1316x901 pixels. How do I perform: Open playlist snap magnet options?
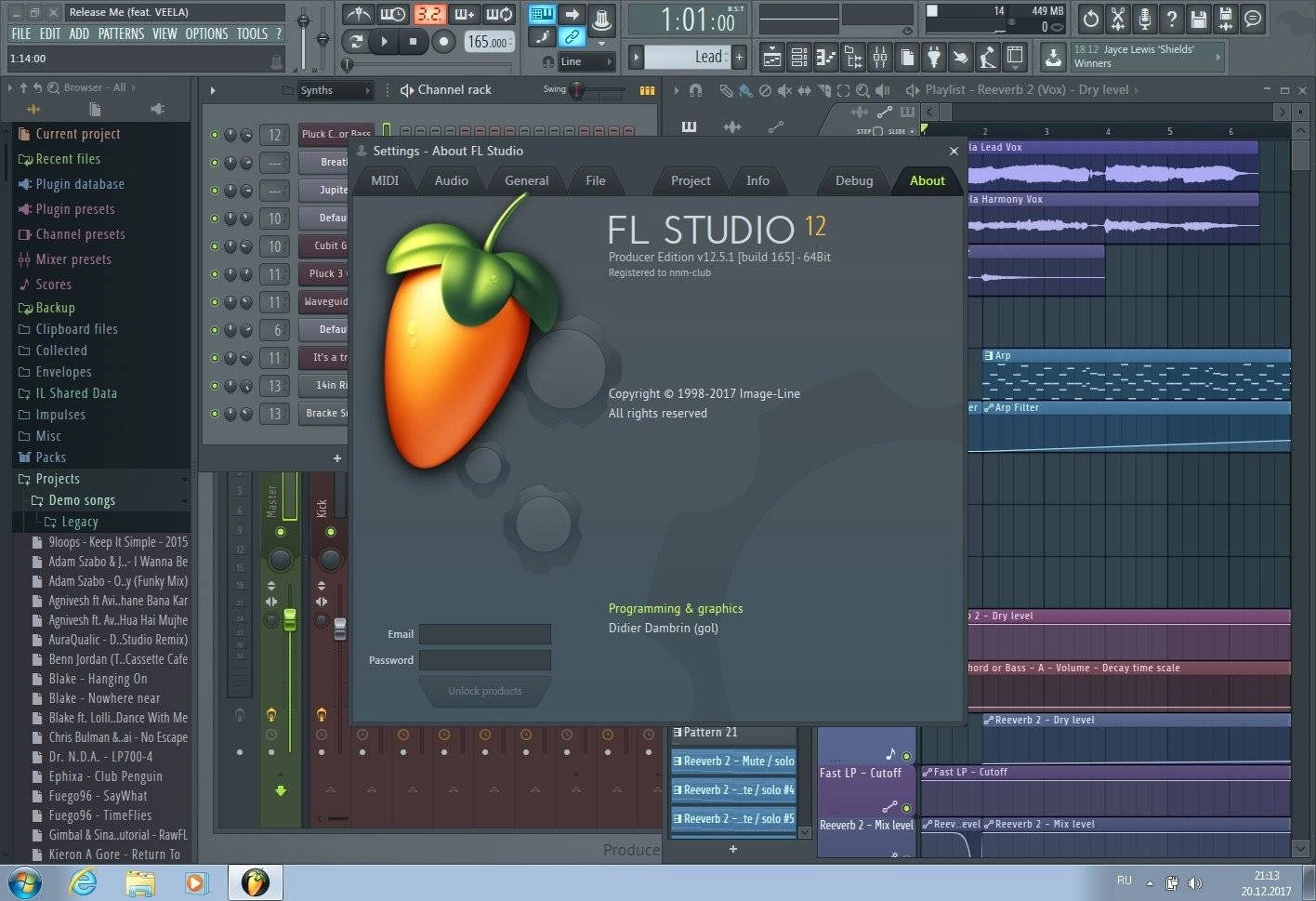695,90
